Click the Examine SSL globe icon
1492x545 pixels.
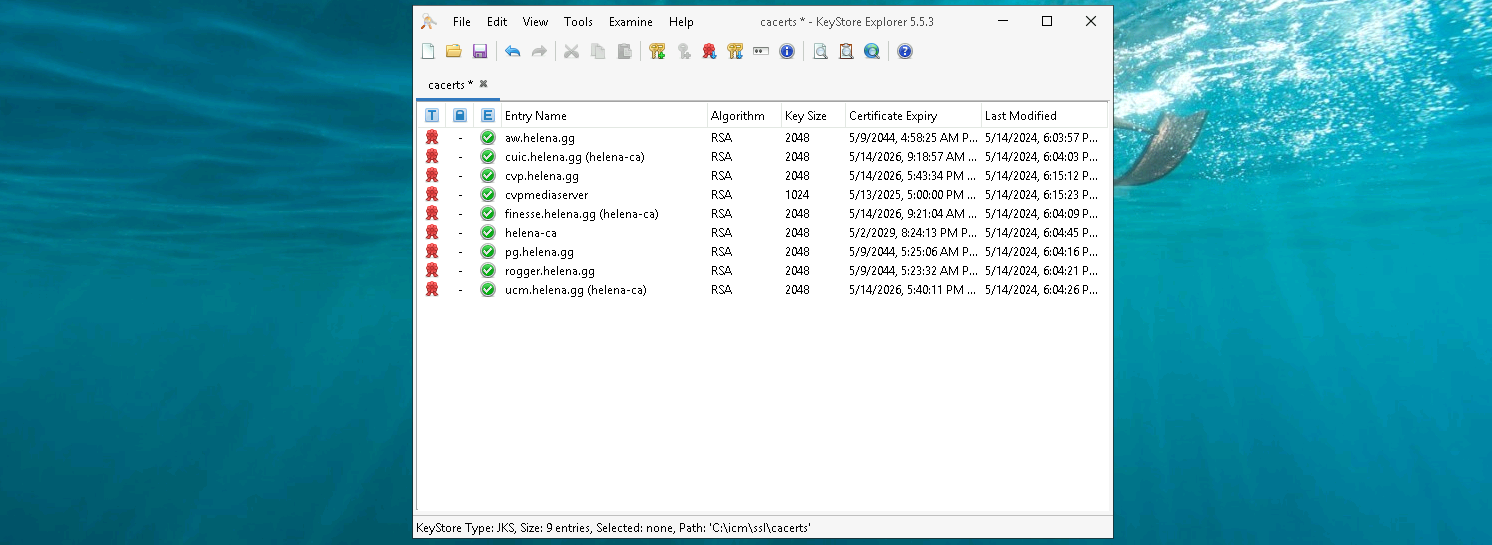click(x=872, y=51)
